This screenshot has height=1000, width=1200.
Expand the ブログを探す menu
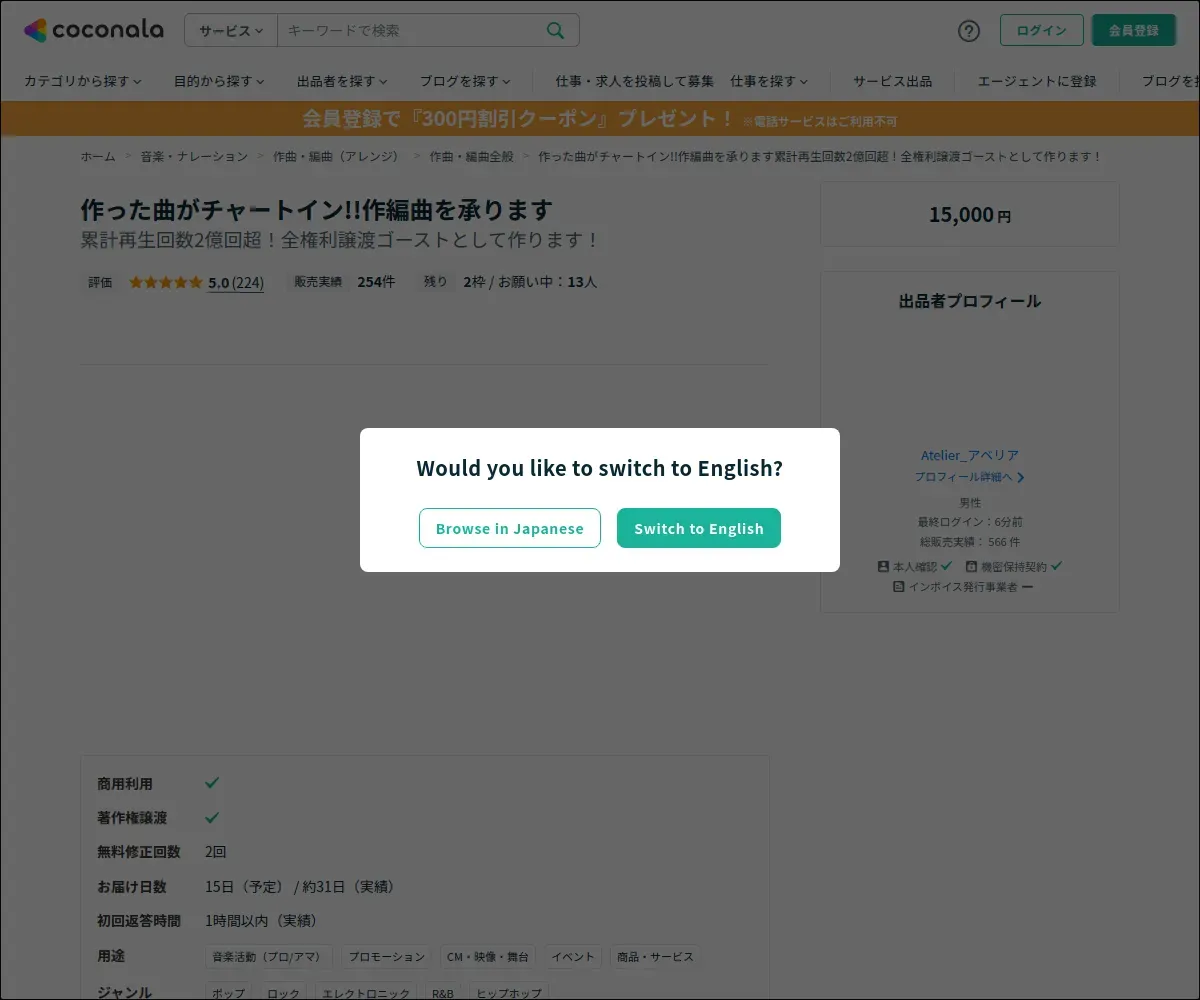pyautogui.click(x=465, y=81)
